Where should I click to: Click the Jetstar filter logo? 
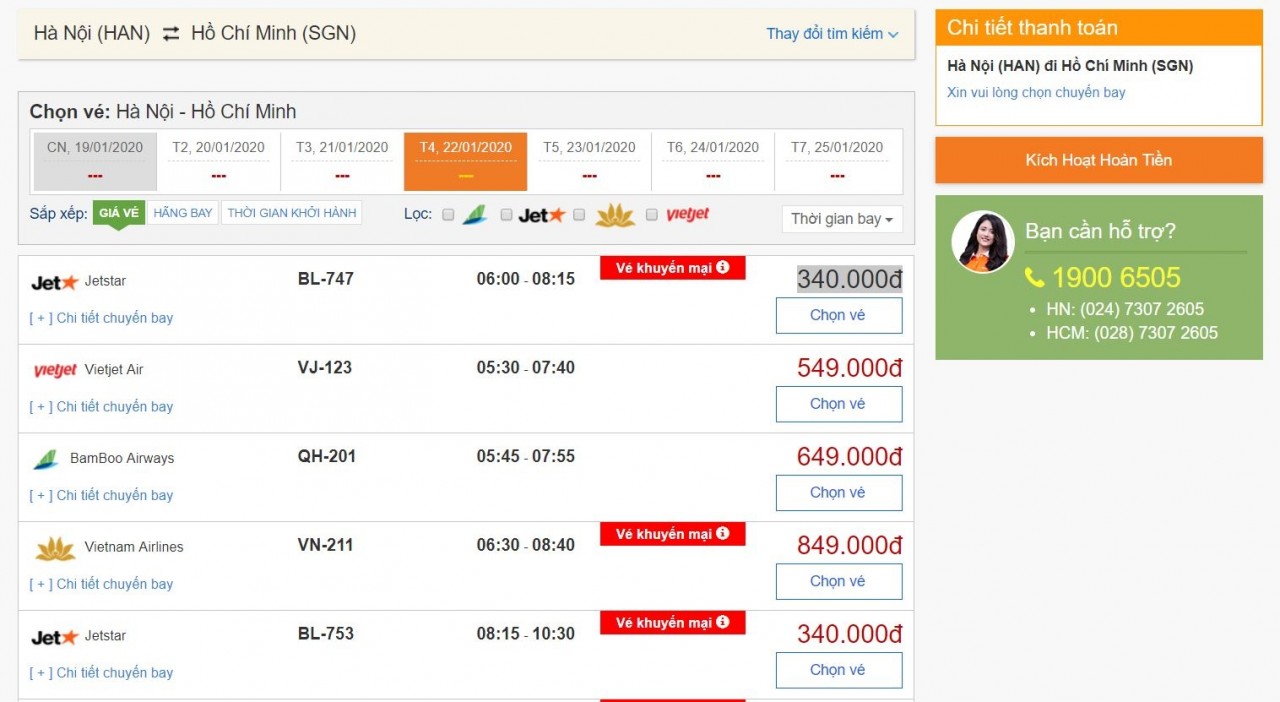542,215
